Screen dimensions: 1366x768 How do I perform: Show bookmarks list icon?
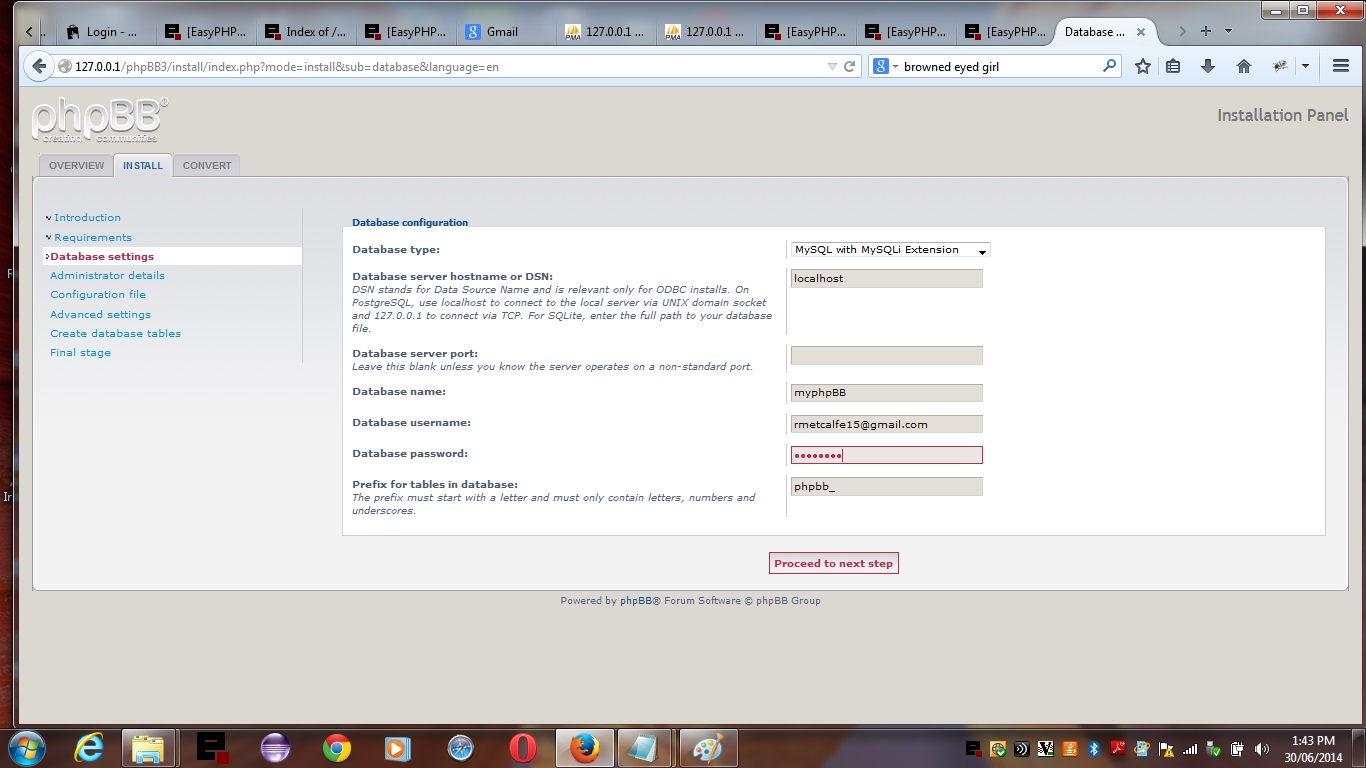coord(1173,66)
